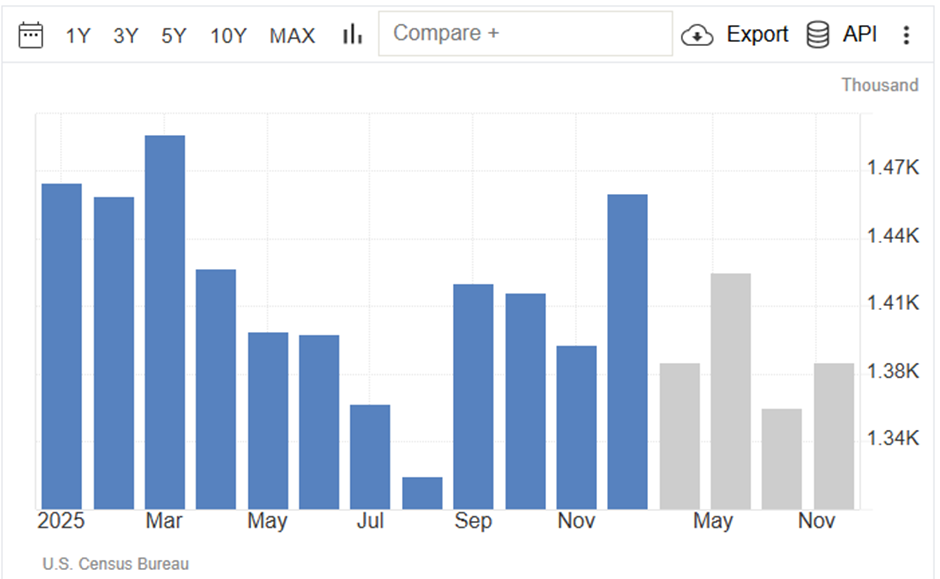This screenshot has height=579, width=940.
Task: Click the '2025' x-axis label
Action: point(61,520)
